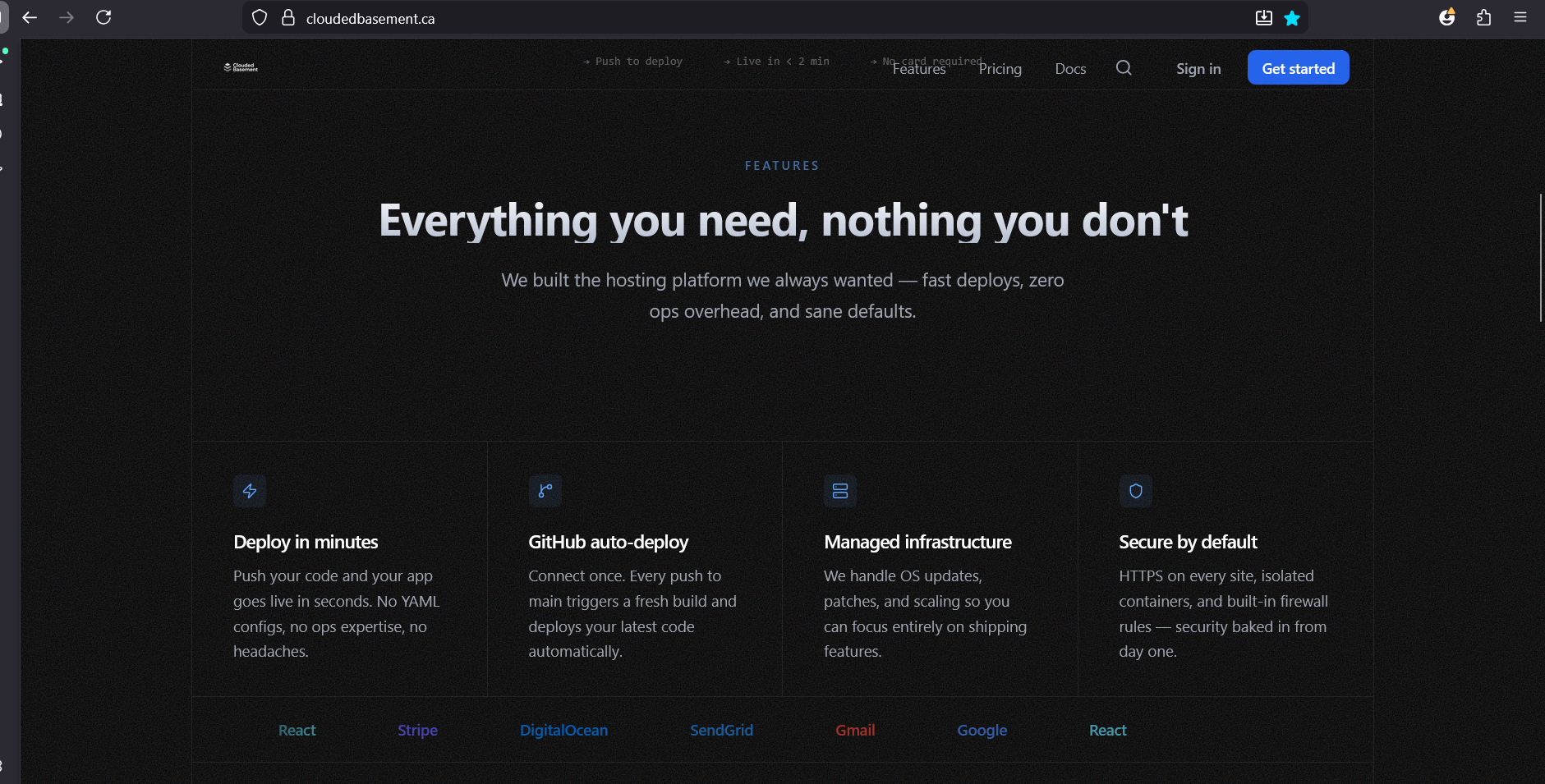Screen dimensions: 1545x784
Task: Open the site search magnifier icon
Action: pos(1124,68)
